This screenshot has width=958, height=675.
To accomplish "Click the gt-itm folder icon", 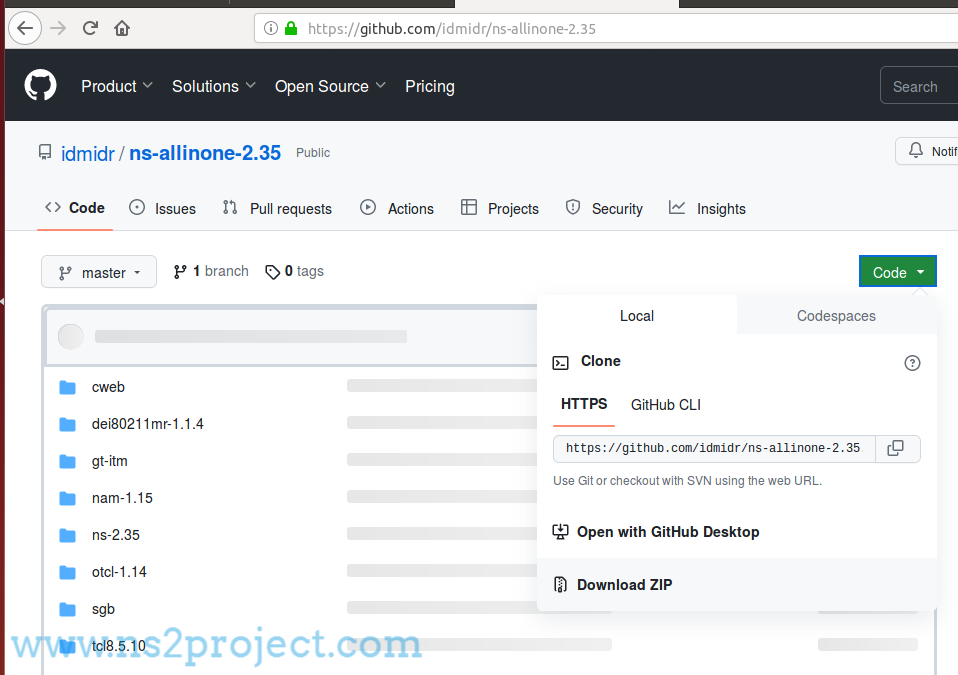I will [x=67, y=461].
